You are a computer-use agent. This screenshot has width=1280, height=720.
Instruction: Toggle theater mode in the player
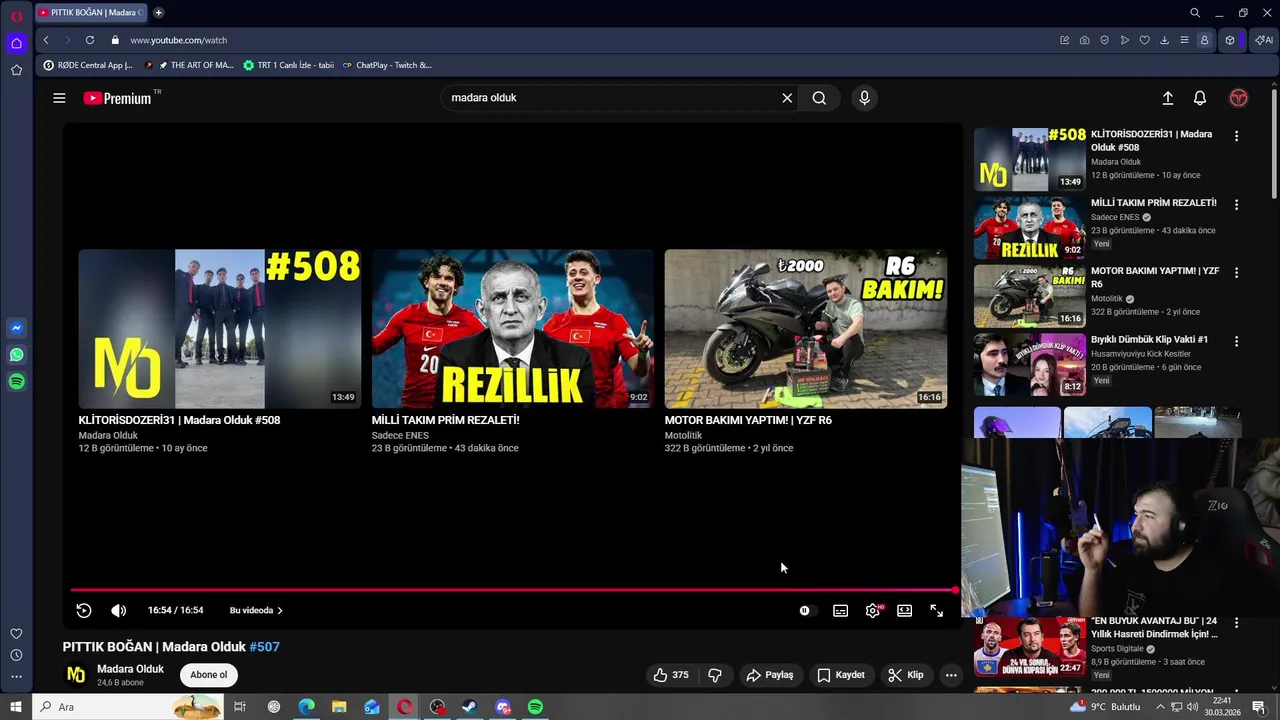tap(904, 610)
